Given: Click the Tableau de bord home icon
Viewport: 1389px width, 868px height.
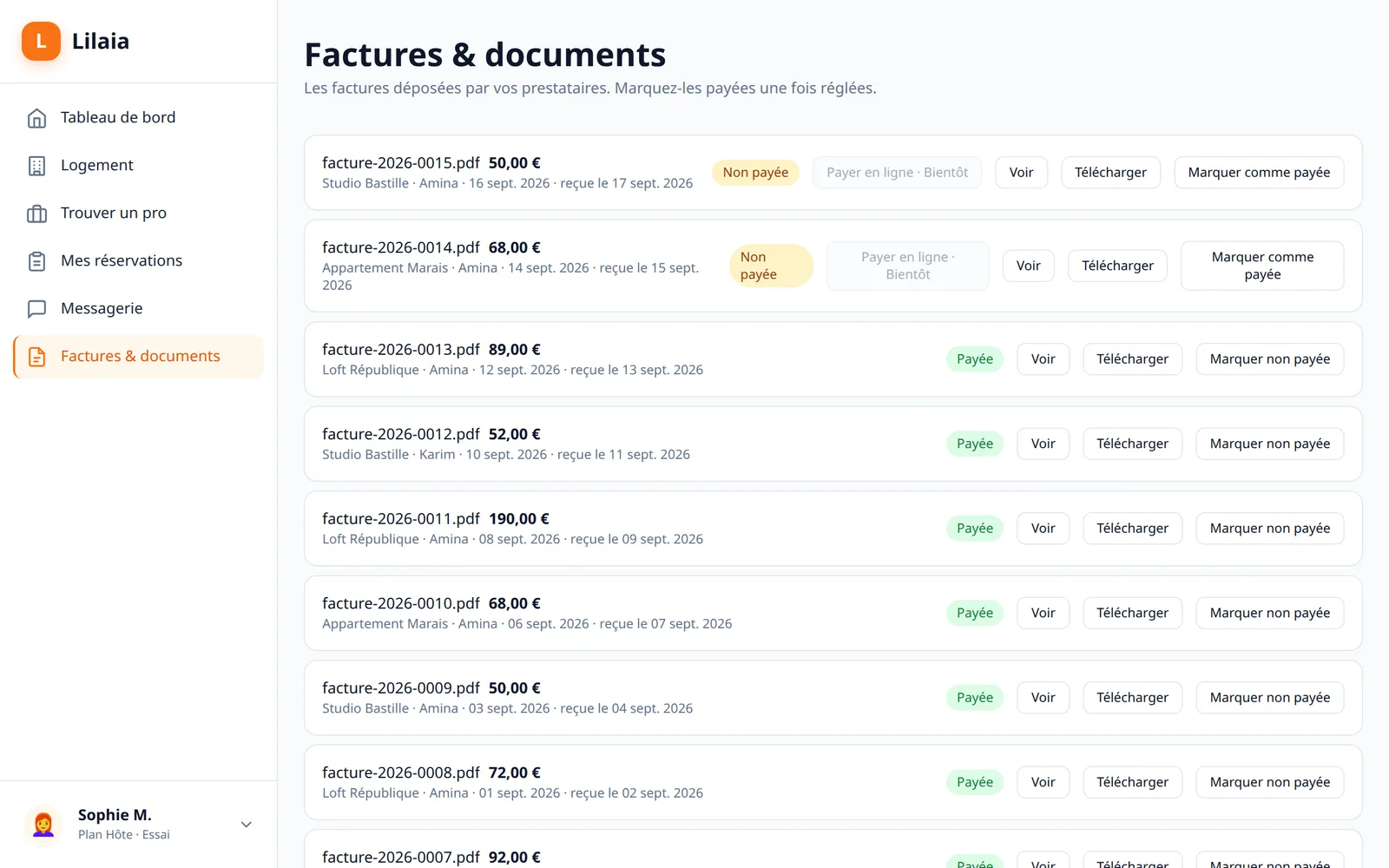Looking at the screenshot, I should 36,118.
